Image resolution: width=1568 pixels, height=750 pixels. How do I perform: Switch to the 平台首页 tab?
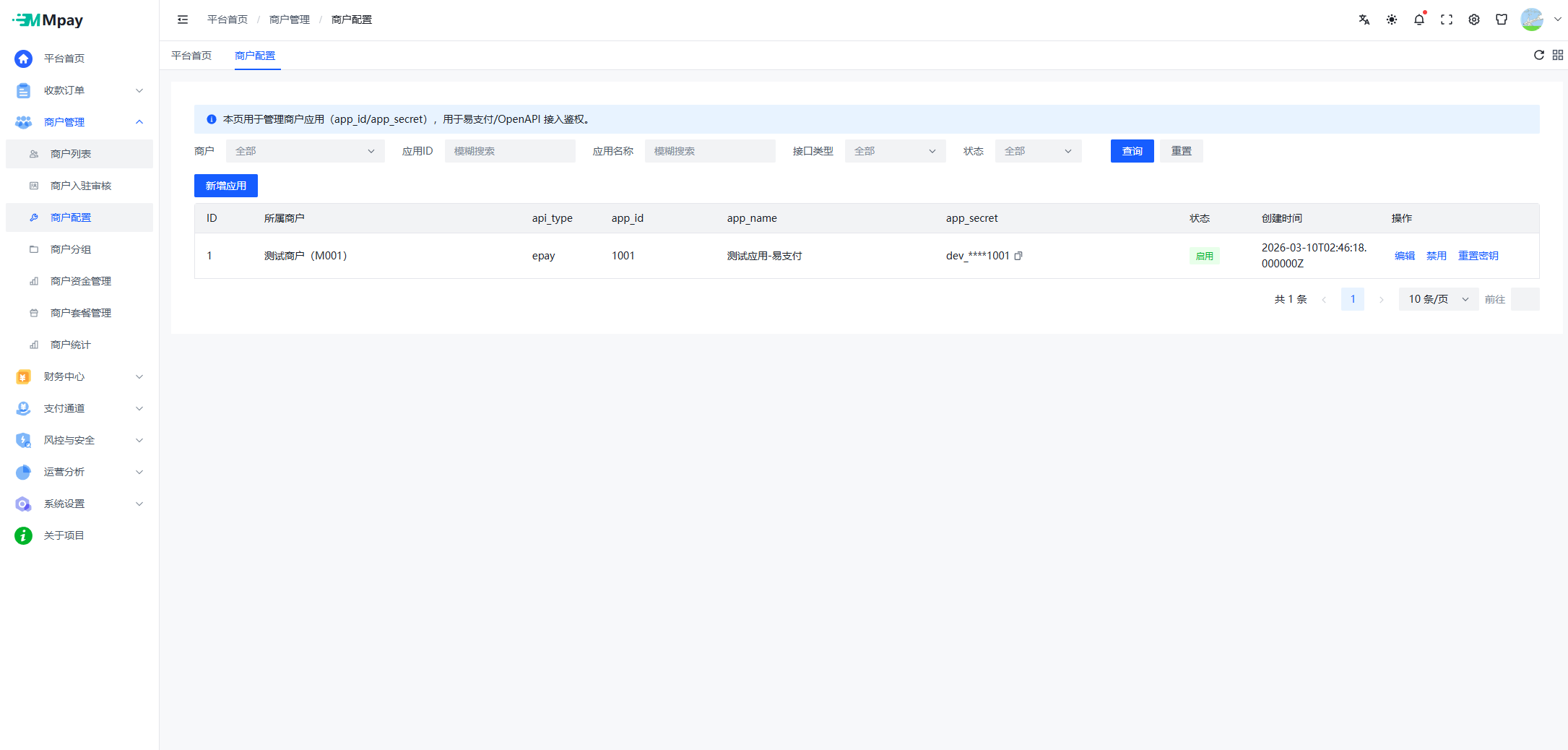pyautogui.click(x=191, y=56)
